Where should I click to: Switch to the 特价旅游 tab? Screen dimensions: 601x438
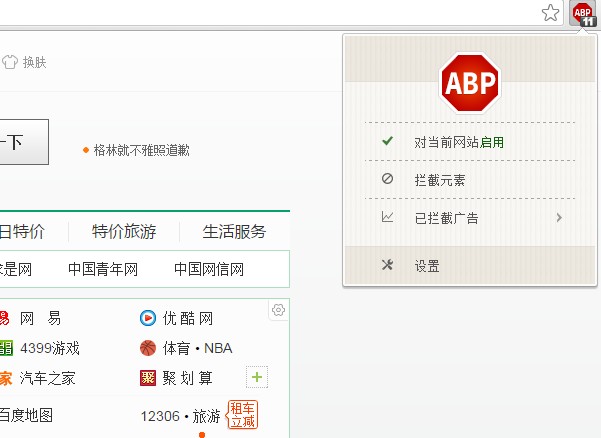pos(124,231)
